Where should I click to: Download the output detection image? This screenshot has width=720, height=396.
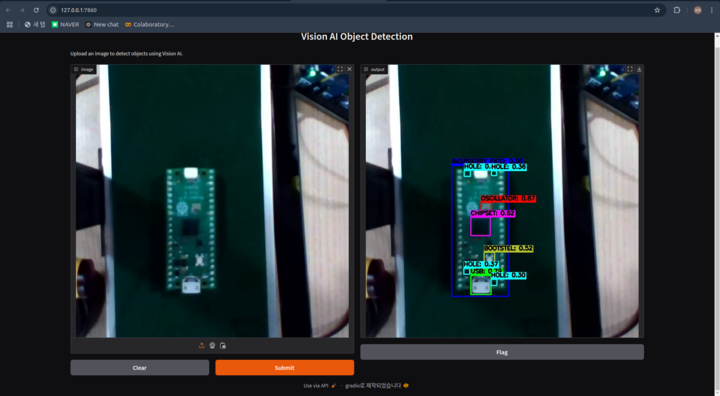click(x=639, y=69)
